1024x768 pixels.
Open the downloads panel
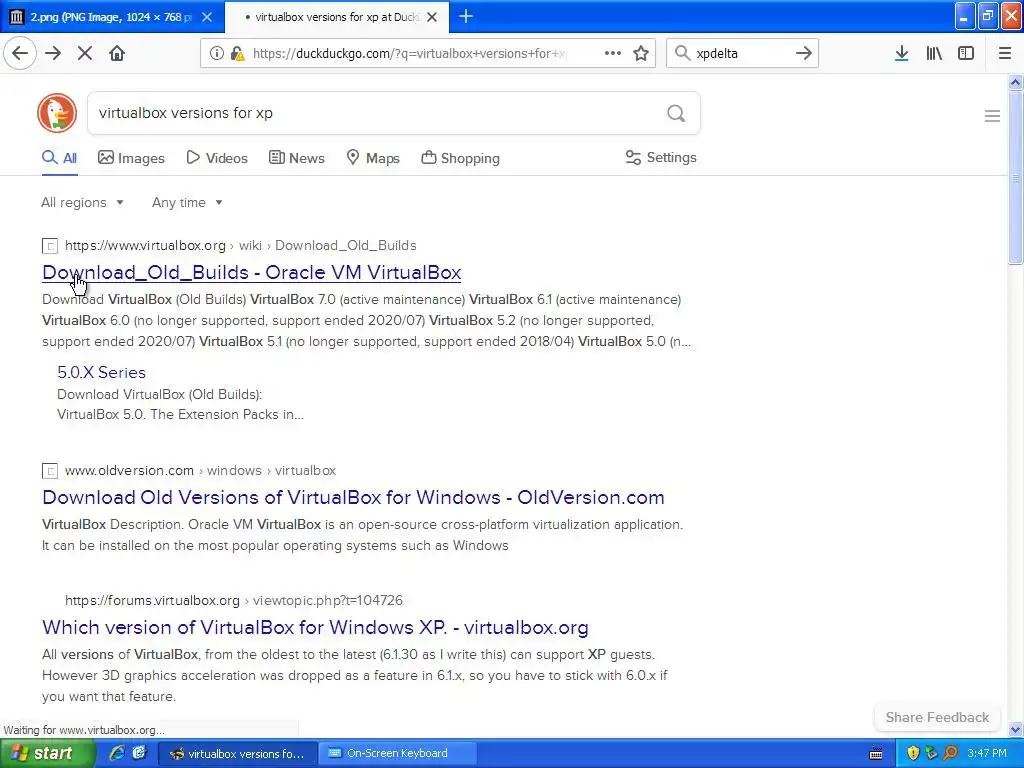point(901,53)
